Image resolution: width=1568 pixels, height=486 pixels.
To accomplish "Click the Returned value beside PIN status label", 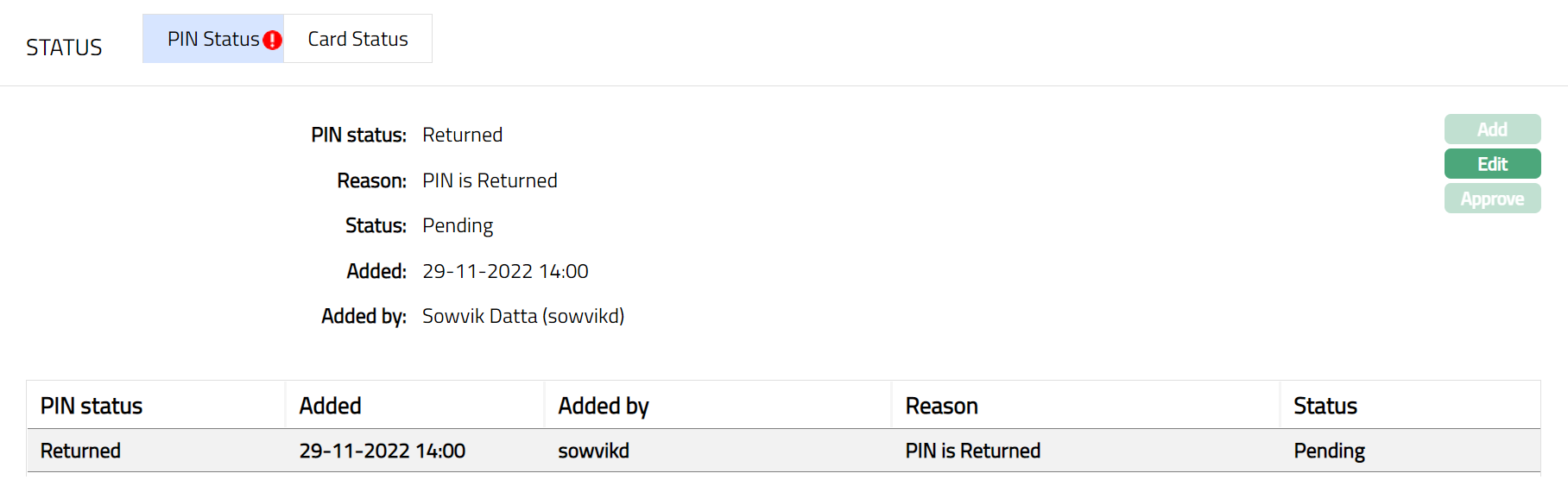I will pyautogui.click(x=462, y=135).
